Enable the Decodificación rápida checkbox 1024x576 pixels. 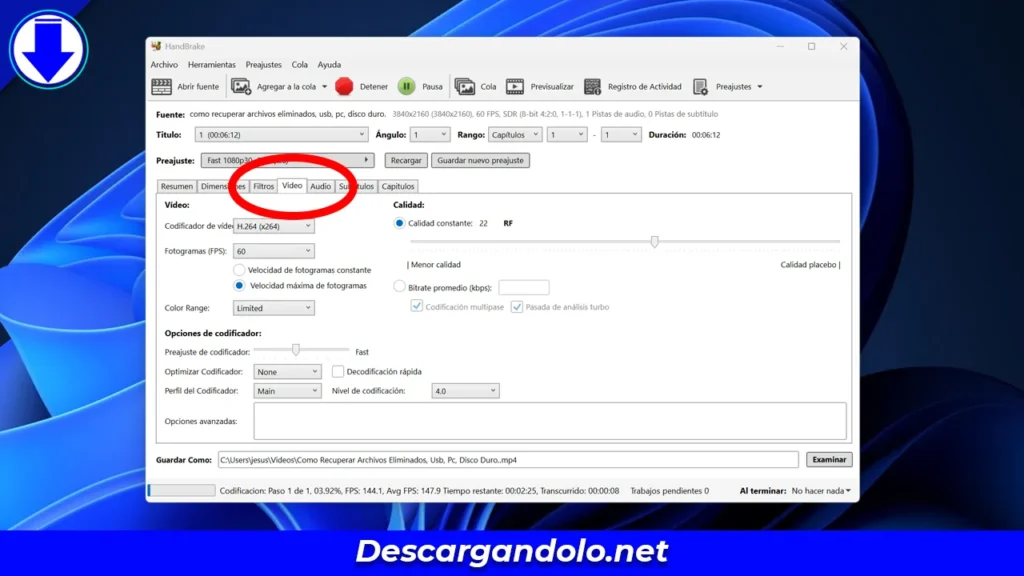tap(338, 371)
